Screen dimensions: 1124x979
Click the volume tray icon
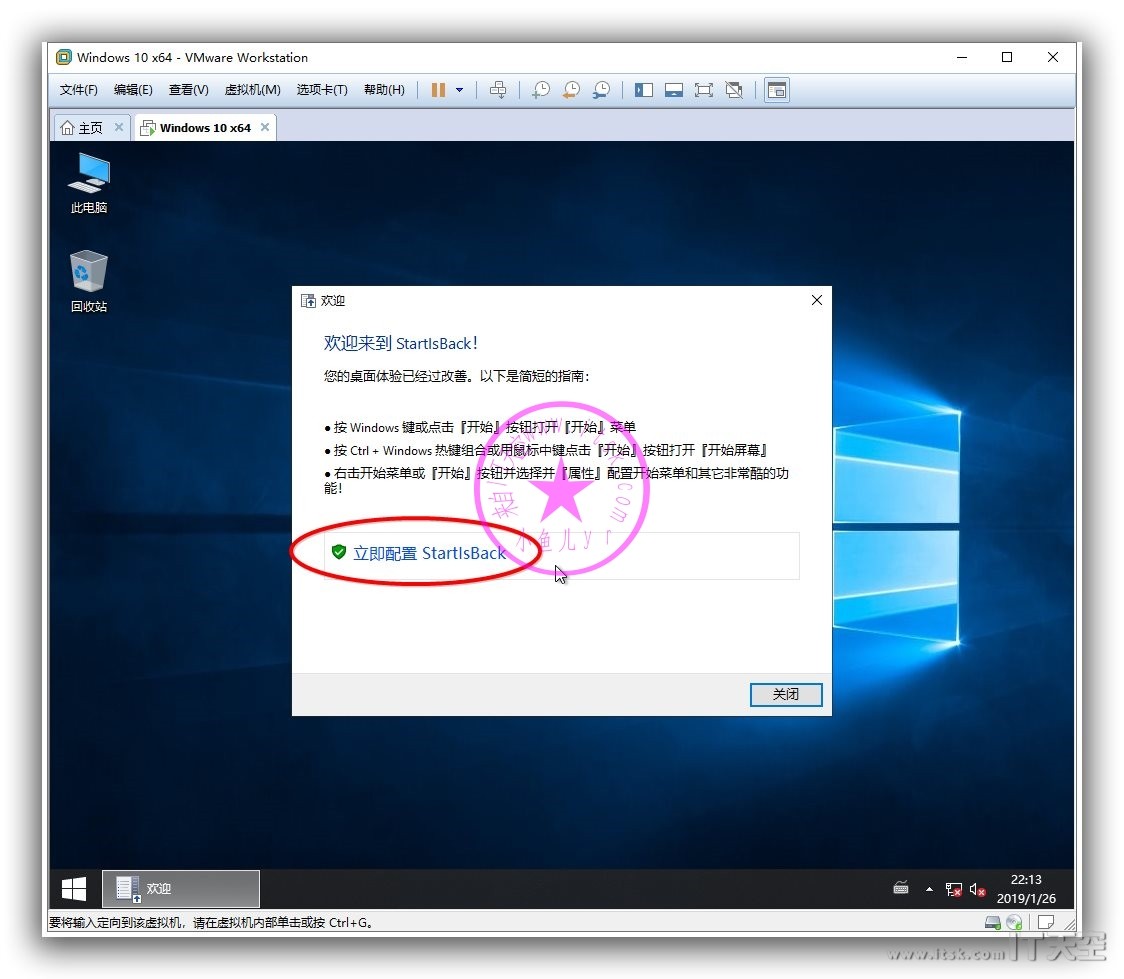coord(977,889)
